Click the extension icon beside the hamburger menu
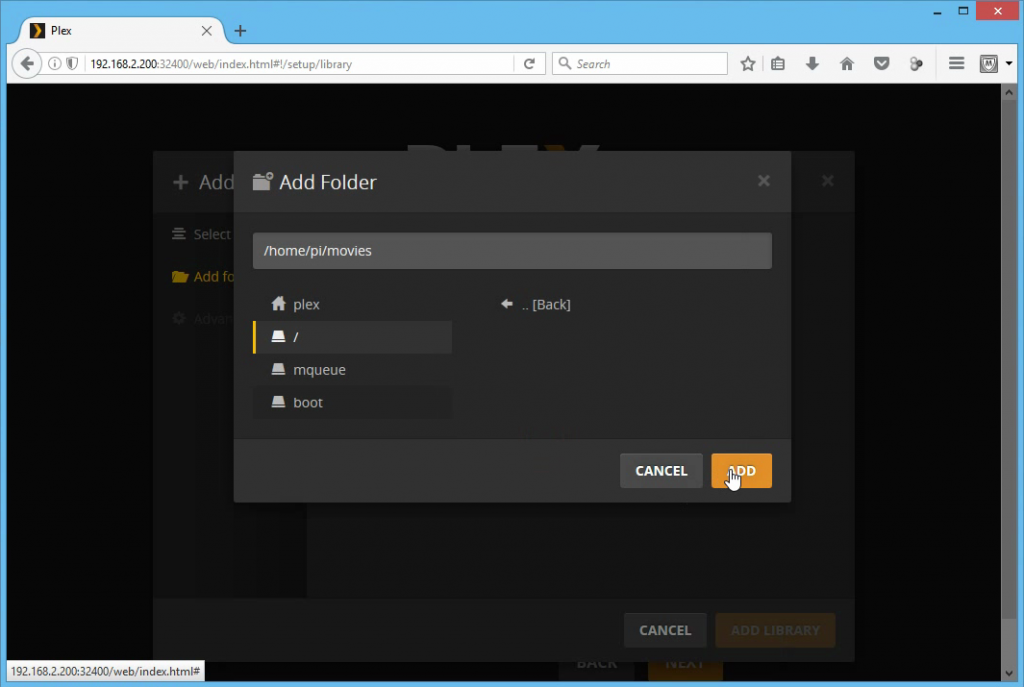Viewport: 1024px width, 687px height. 989,63
